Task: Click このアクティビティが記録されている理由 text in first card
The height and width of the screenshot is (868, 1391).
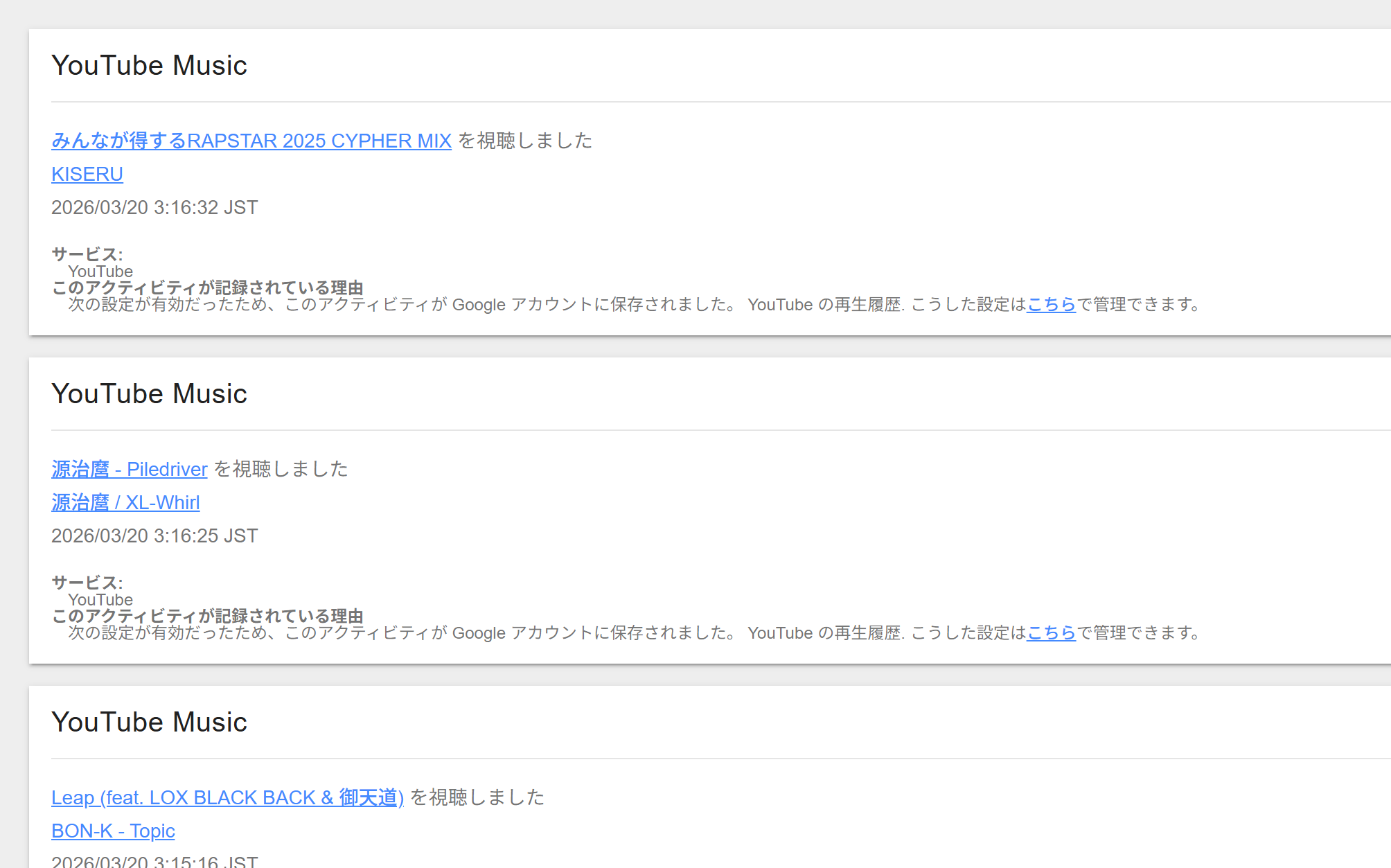Action: point(209,287)
